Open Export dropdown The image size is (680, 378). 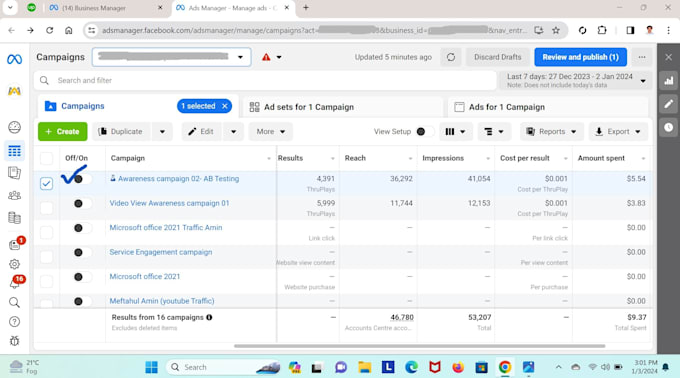[618, 131]
